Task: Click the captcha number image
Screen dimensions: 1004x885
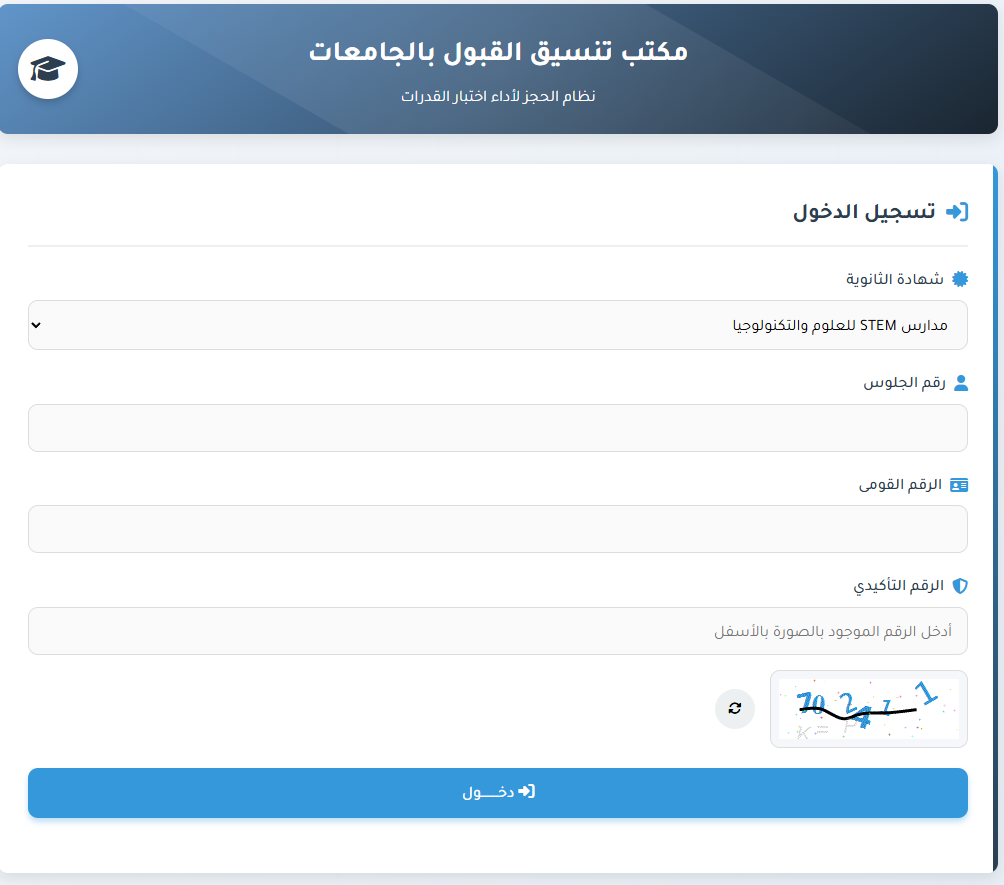Action: pos(868,708)
